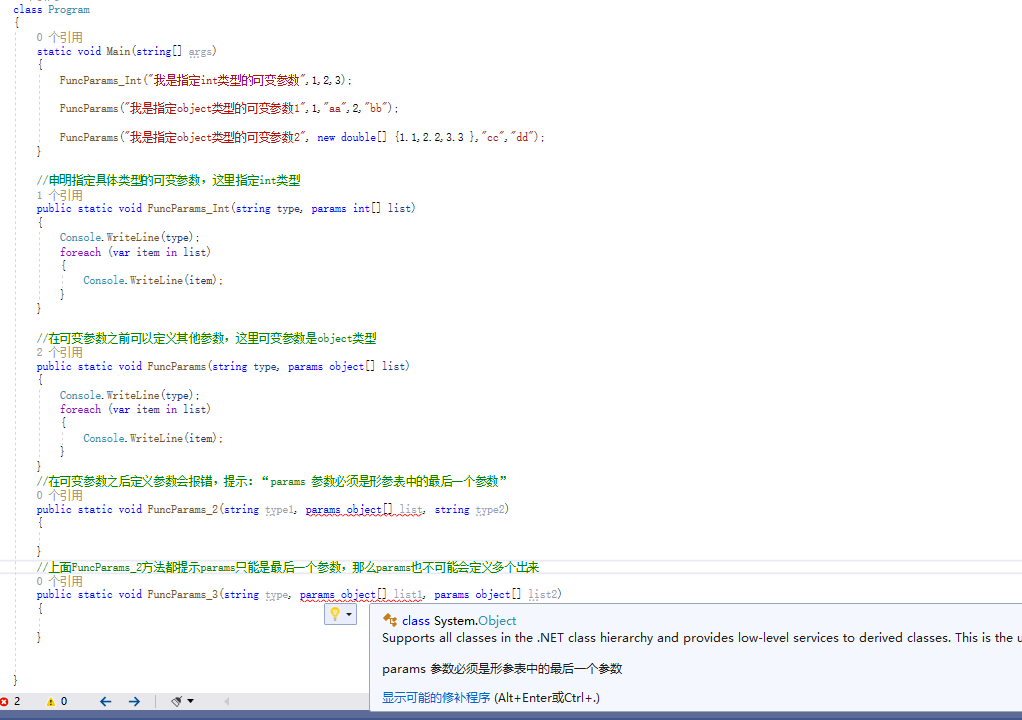The image size is (1022, 720).
Task: Click underlined 'params object[] list1' in FuncParams_3
Action: [361, 594]
